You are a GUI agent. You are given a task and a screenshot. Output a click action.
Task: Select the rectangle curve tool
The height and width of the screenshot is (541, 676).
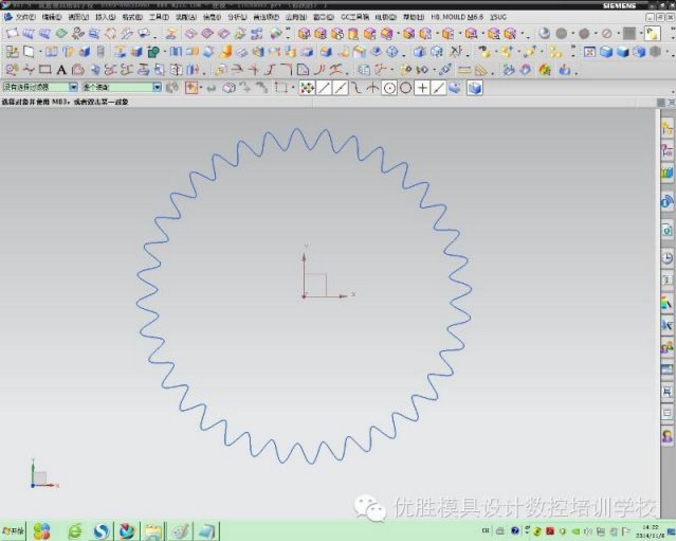coord(45,69)
